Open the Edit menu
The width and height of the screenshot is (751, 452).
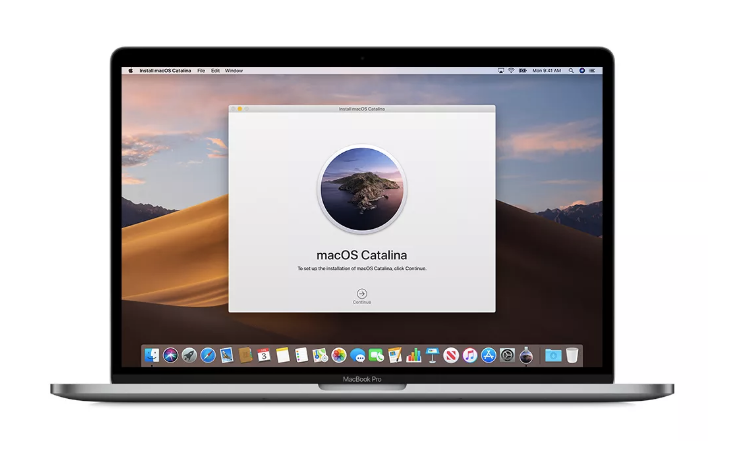point(216,70)
